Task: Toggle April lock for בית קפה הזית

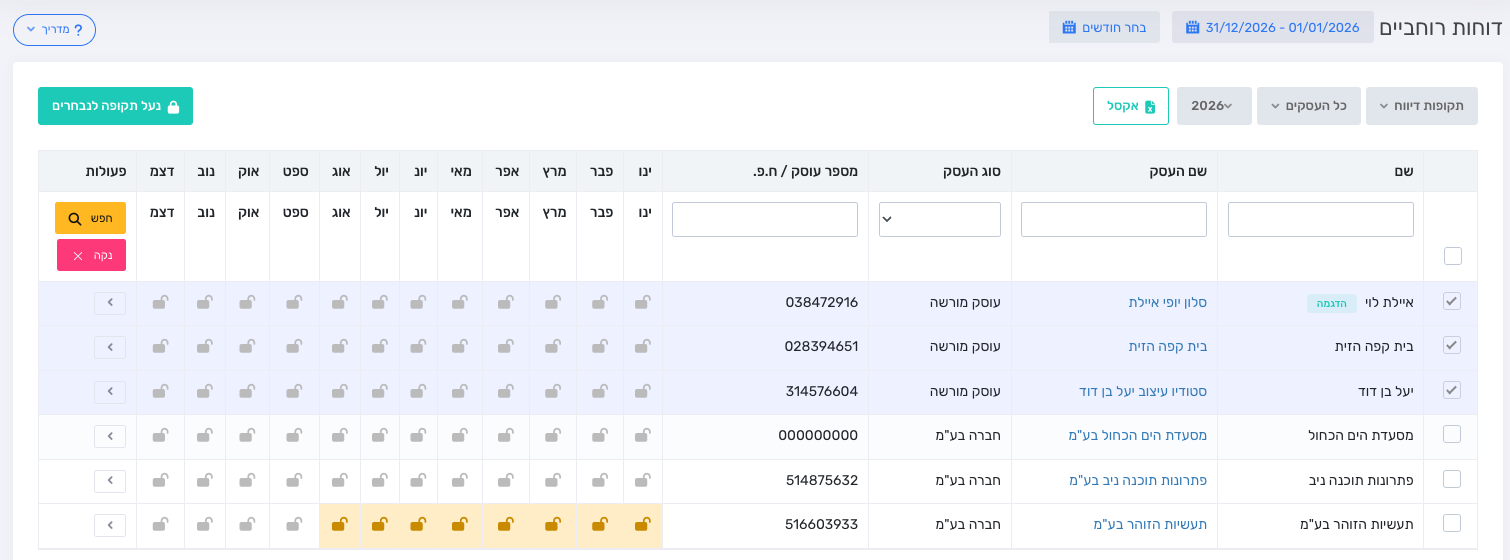Action: (x=507, y=347)
